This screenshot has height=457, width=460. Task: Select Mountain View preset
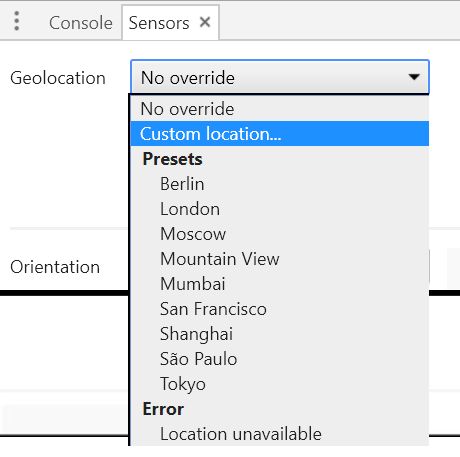(280, 259)
